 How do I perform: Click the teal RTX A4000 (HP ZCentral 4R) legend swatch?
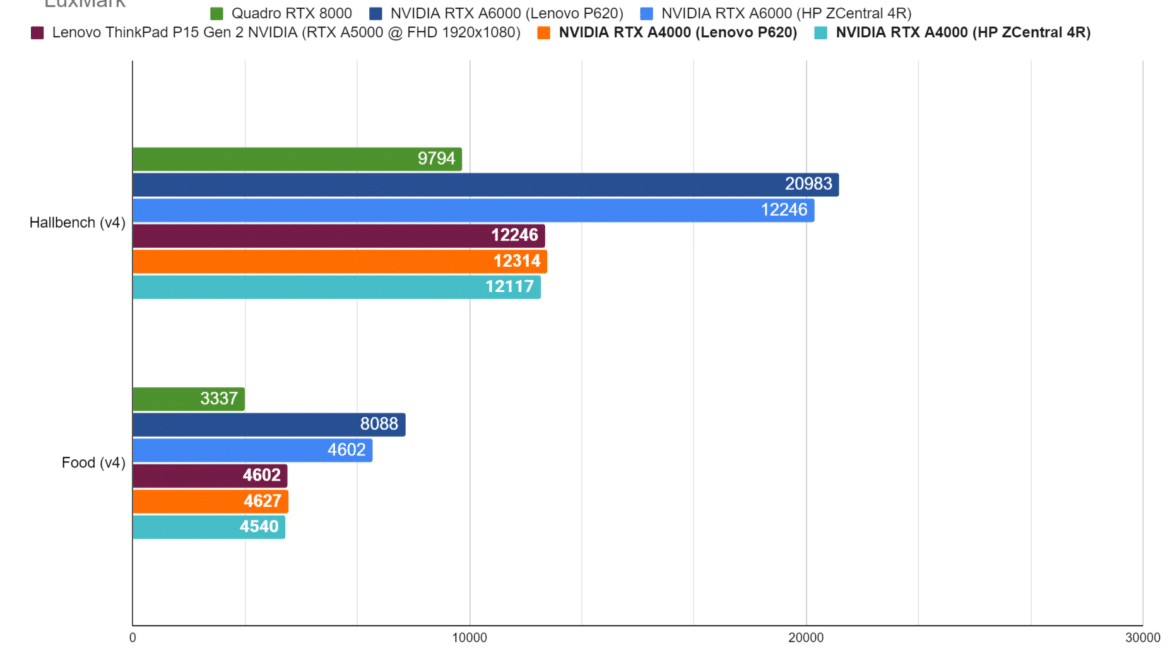(x=821, y=33)
